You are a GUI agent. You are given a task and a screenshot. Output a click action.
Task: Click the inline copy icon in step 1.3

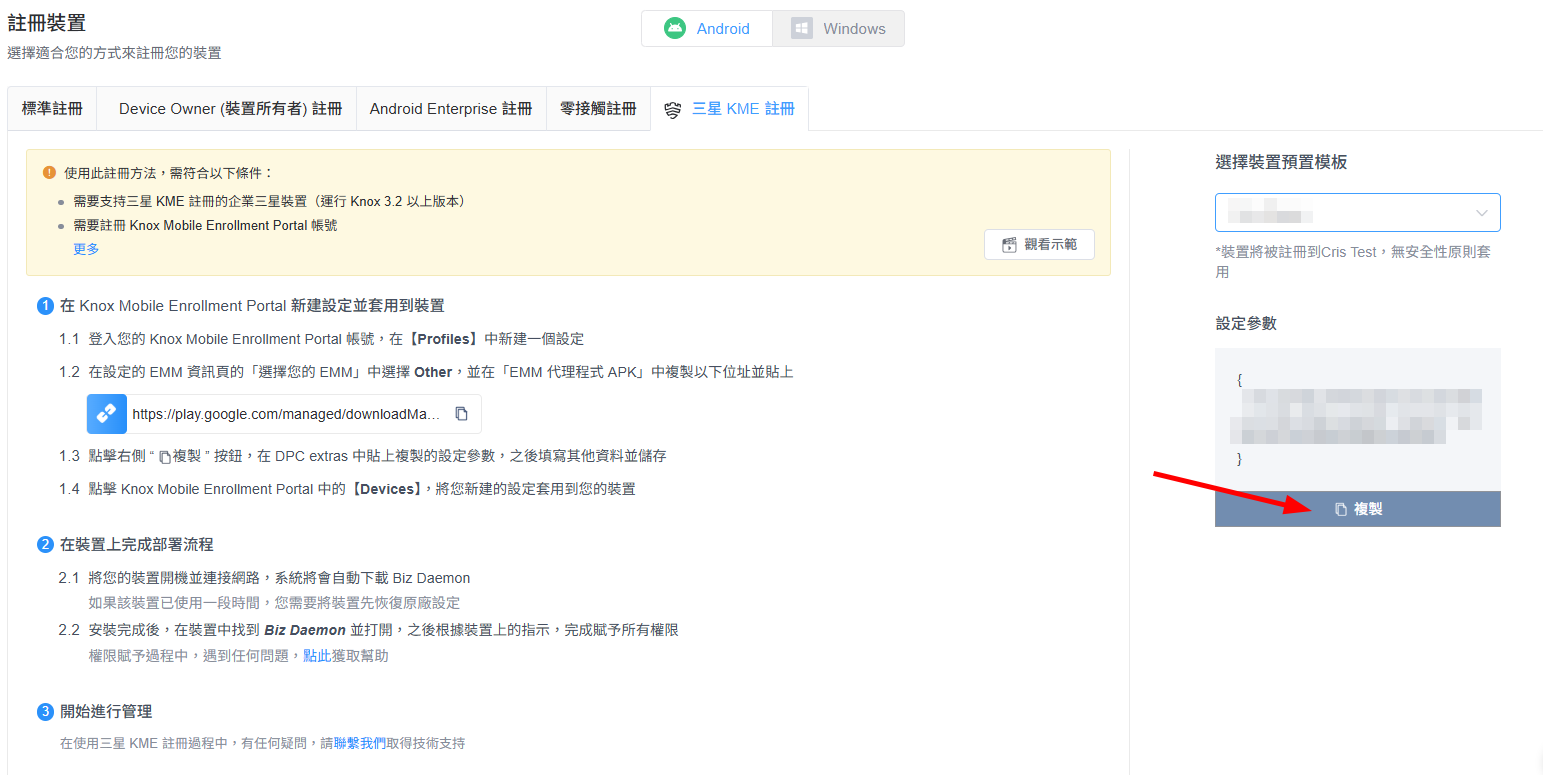click(165, 457)
